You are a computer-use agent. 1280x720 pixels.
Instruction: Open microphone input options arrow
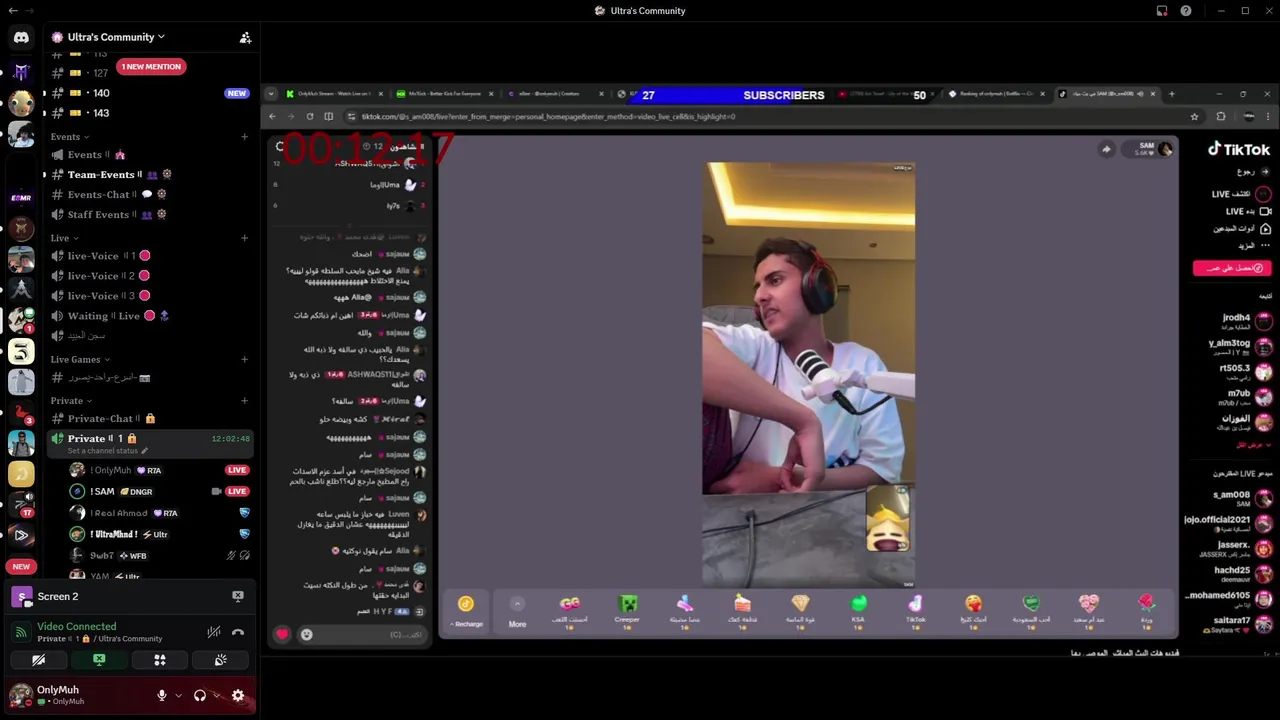pos(179,696)
